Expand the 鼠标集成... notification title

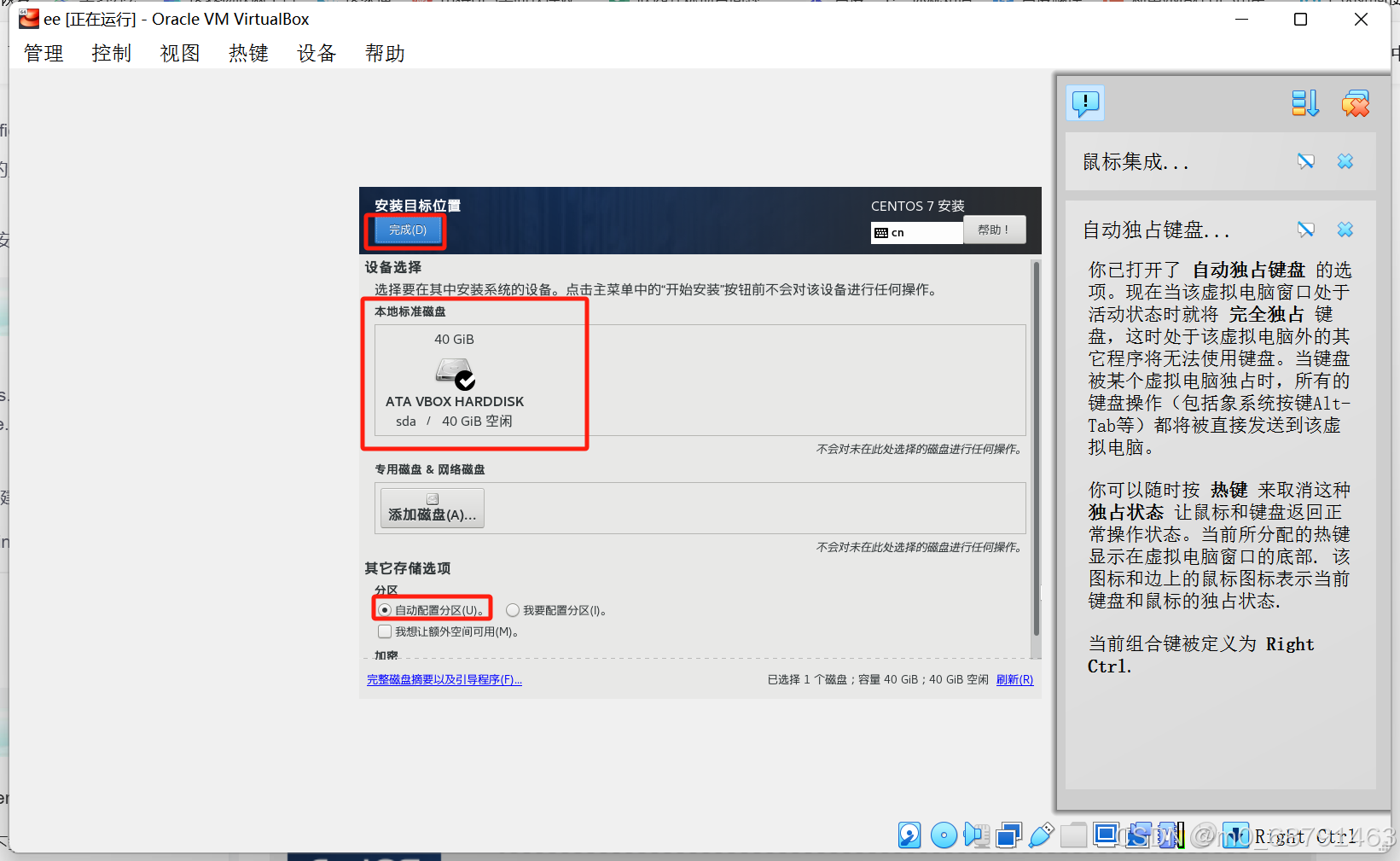pos(1136,161)
